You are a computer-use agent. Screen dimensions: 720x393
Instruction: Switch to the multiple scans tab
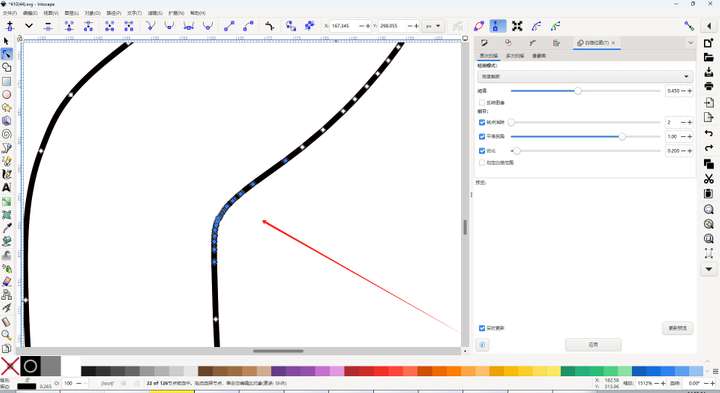pos(514,56)
